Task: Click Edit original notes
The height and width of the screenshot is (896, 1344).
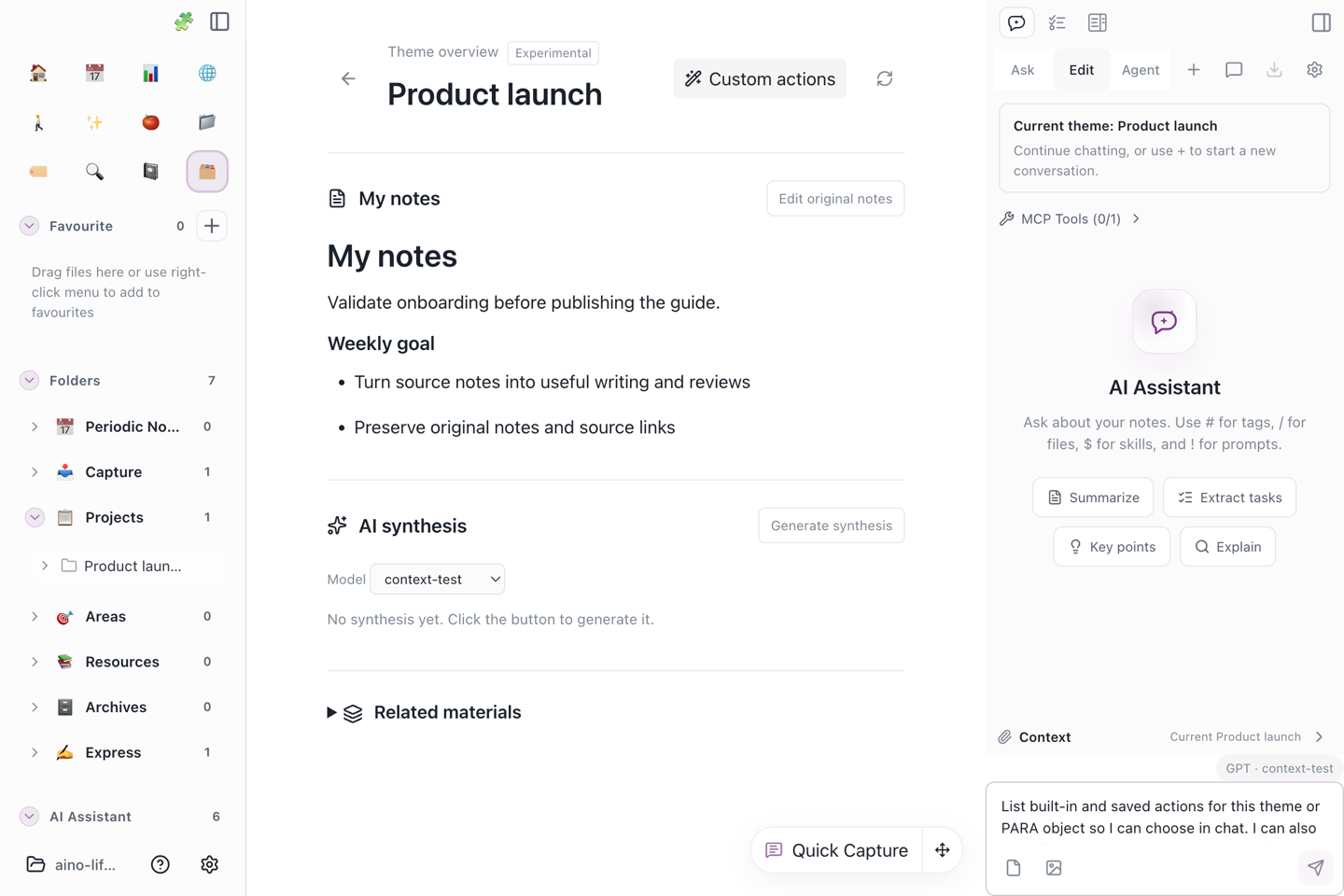Action: [x=835, y=199]
